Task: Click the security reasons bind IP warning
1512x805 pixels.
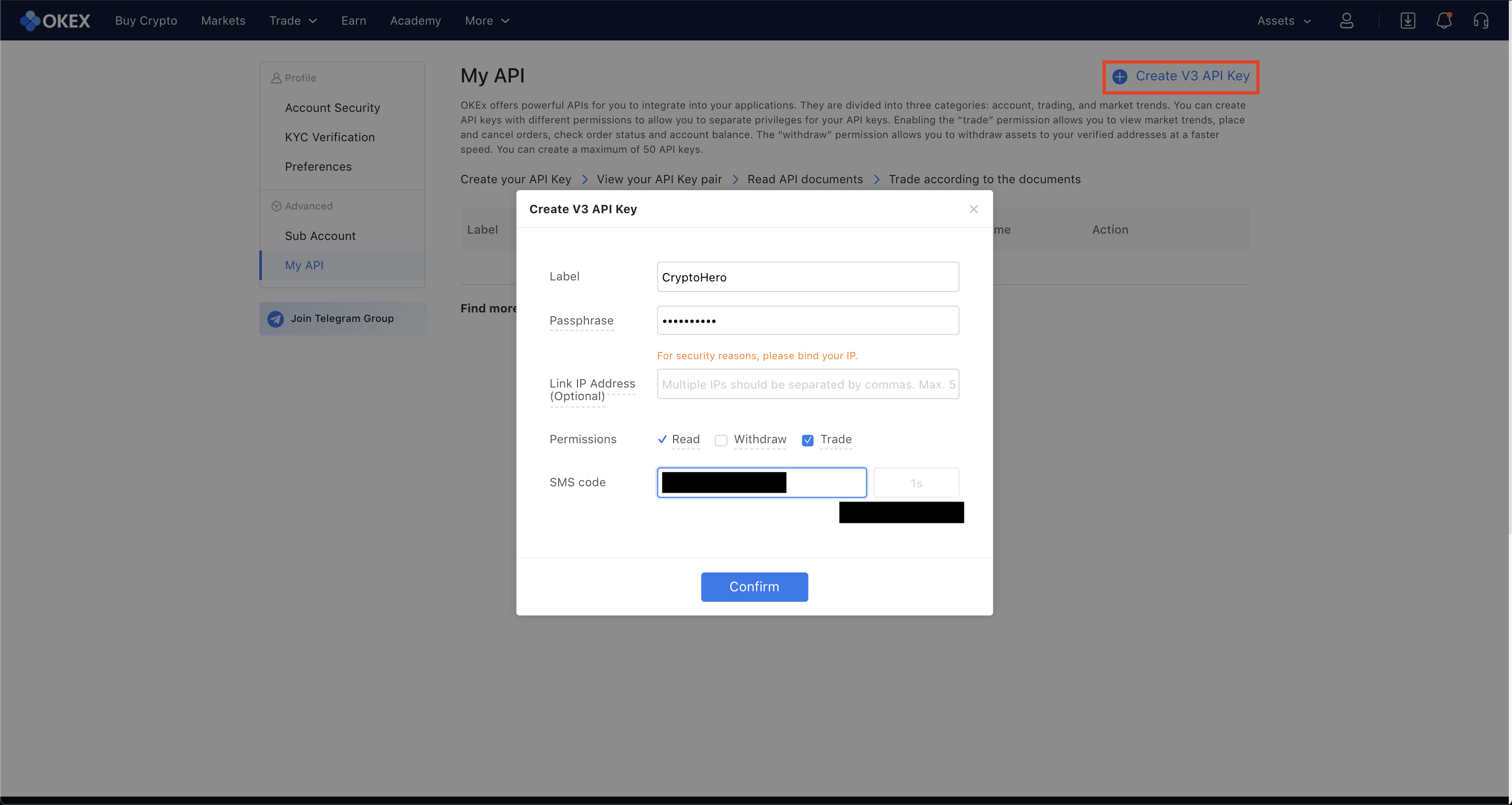Action: 757,356
